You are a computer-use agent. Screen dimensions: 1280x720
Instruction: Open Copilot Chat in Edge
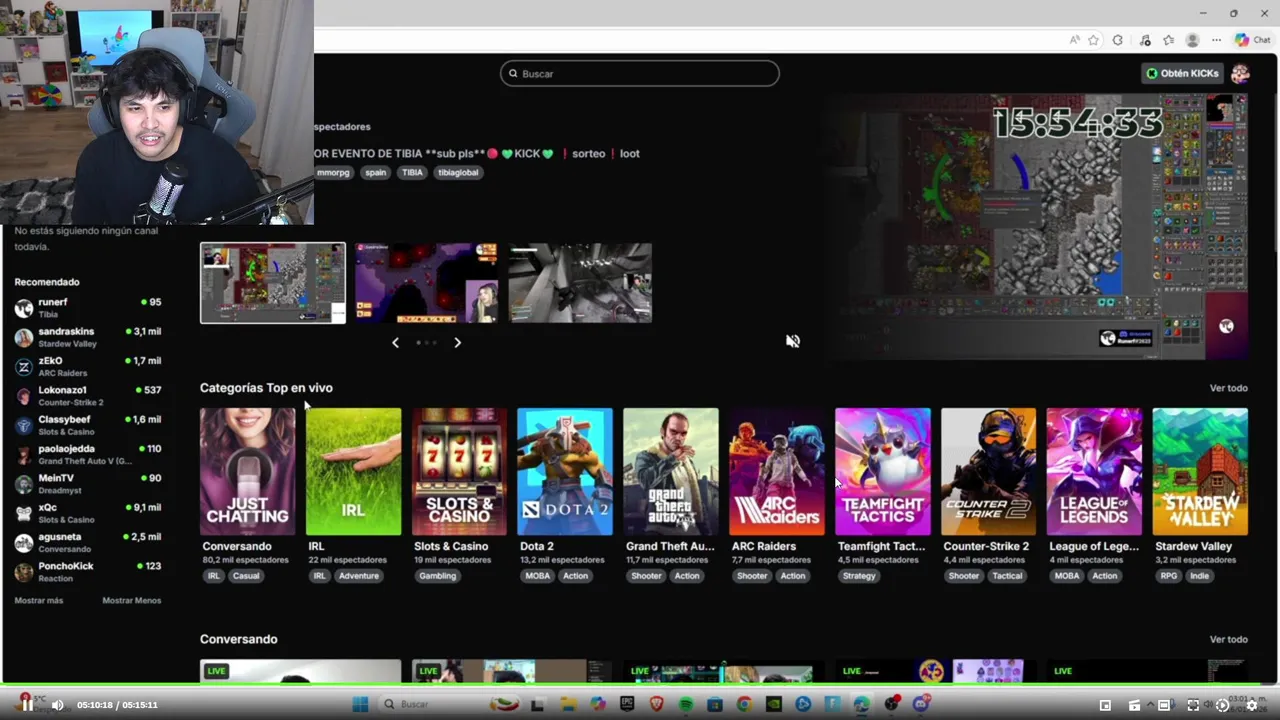tap(1252, 40)
